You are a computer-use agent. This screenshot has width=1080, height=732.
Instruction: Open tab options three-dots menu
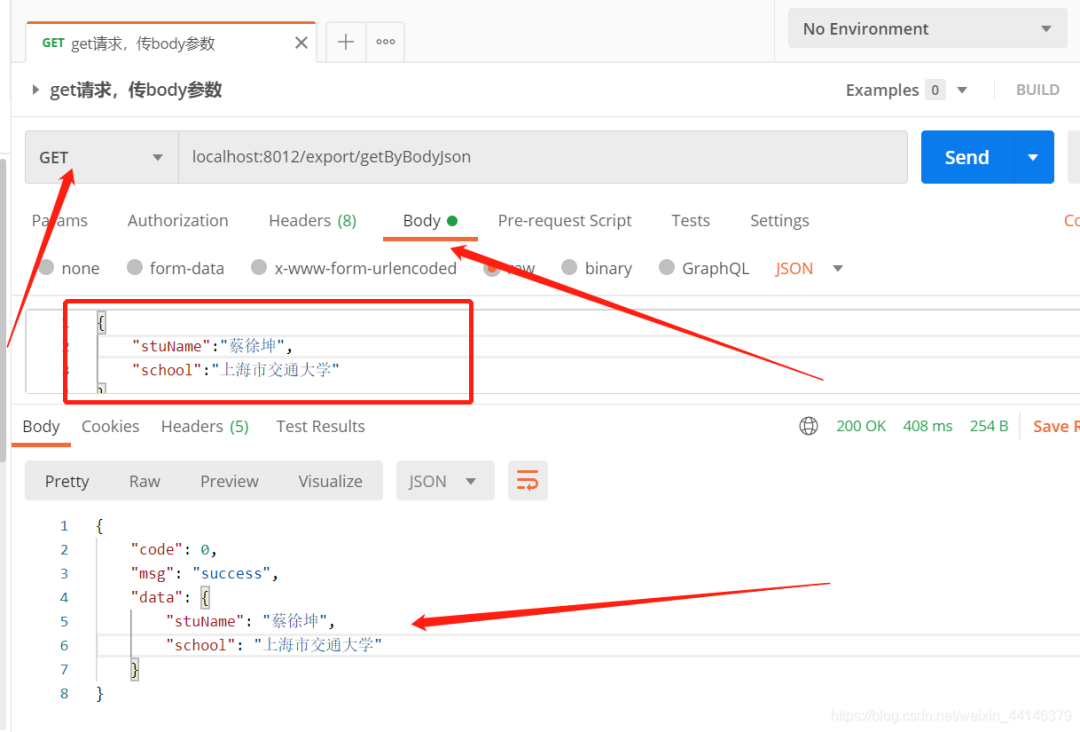pyautogui.click(x=386, y=42)
